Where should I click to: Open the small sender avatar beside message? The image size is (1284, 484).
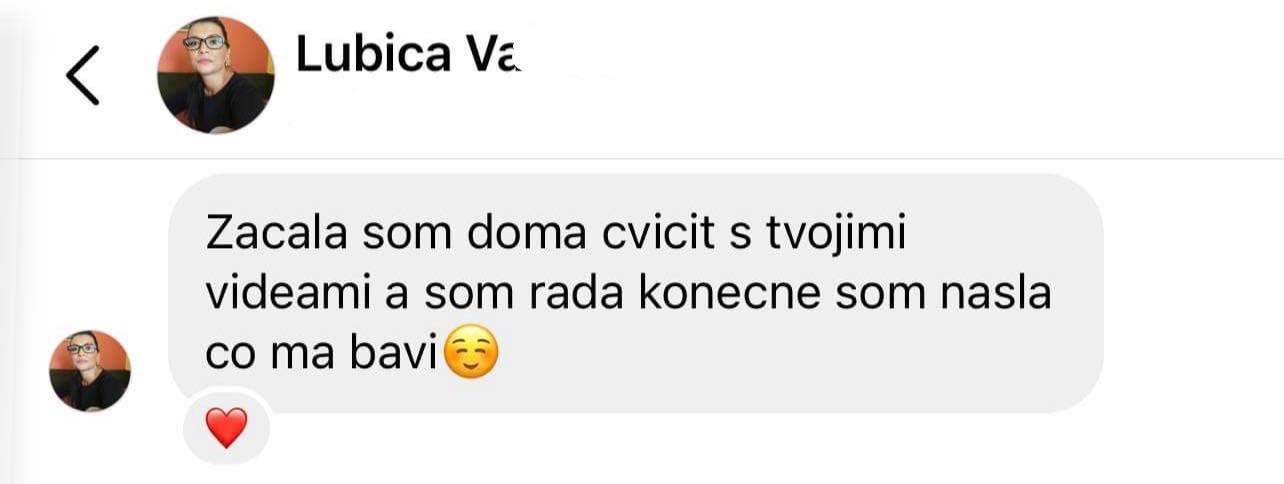[x=90, y=371]
